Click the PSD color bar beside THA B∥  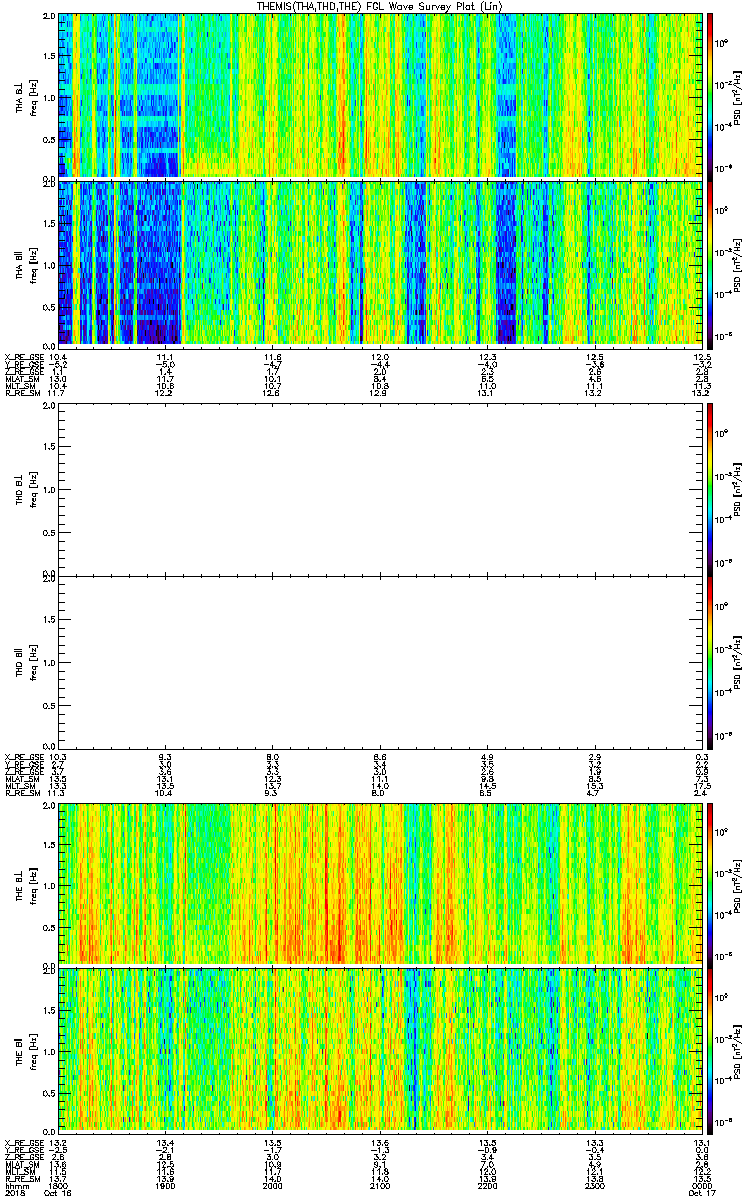point(710,263)
